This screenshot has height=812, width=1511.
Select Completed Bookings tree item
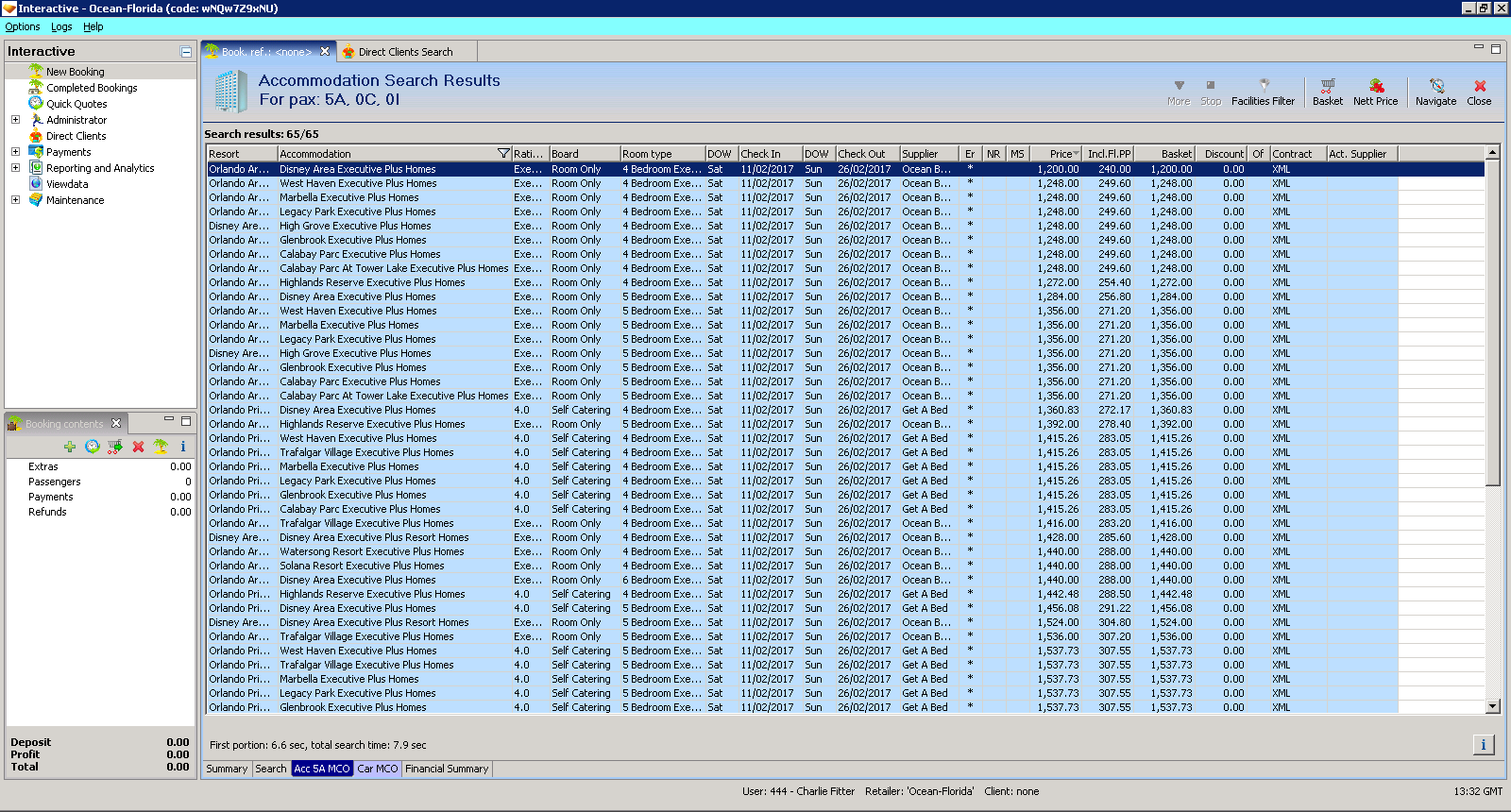tap(92, 88)
